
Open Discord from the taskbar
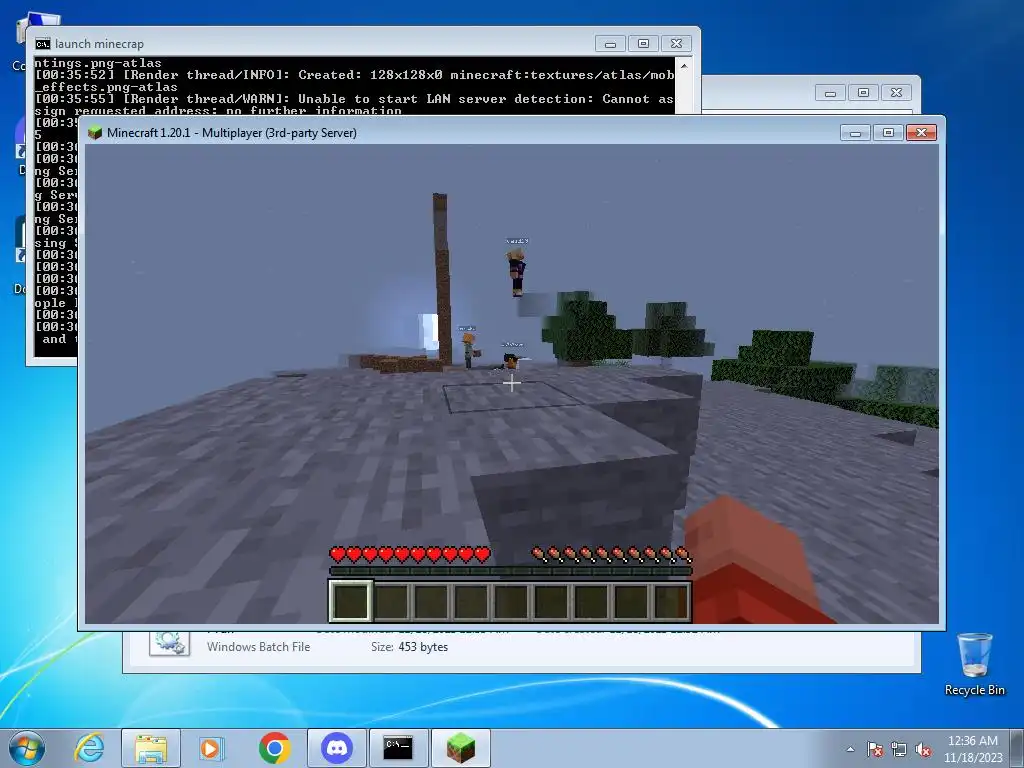point(337,748)
